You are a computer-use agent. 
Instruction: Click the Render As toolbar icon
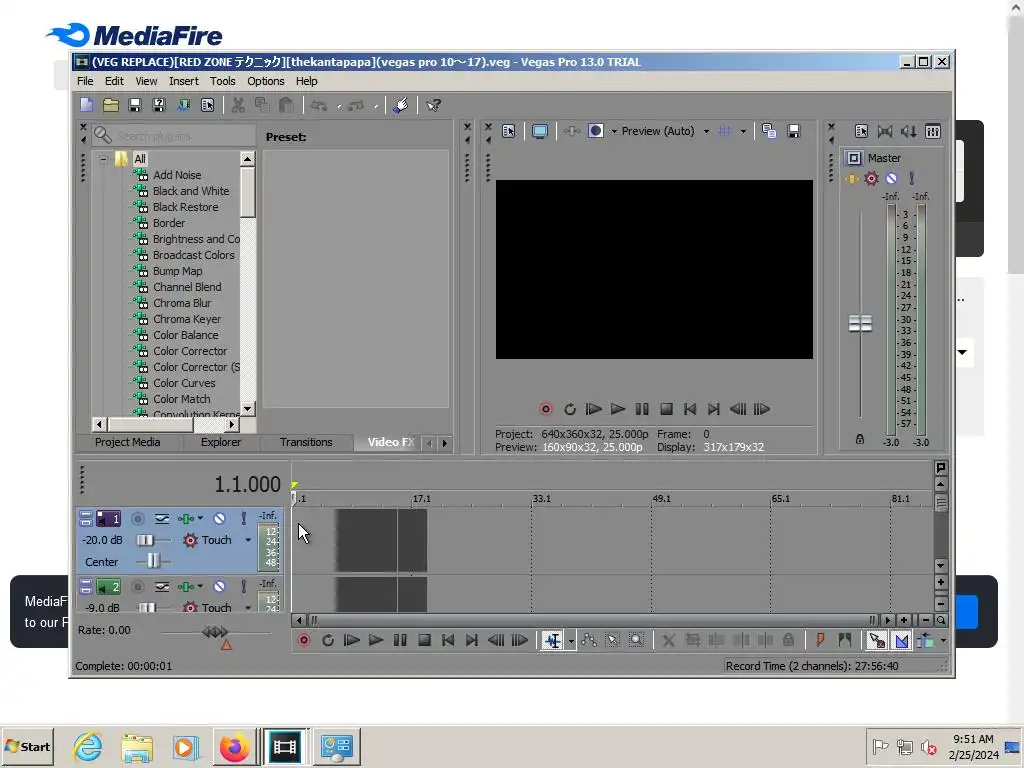[184, 104]
